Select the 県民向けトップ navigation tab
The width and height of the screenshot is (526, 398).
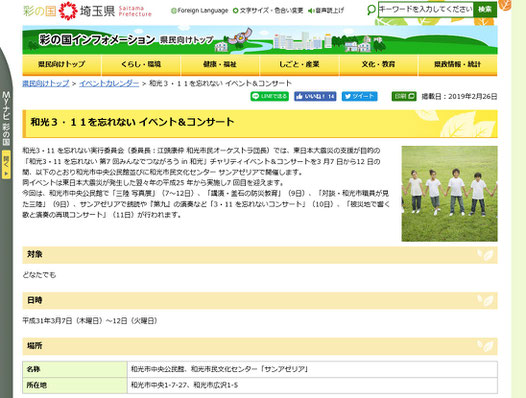(62, 65)
